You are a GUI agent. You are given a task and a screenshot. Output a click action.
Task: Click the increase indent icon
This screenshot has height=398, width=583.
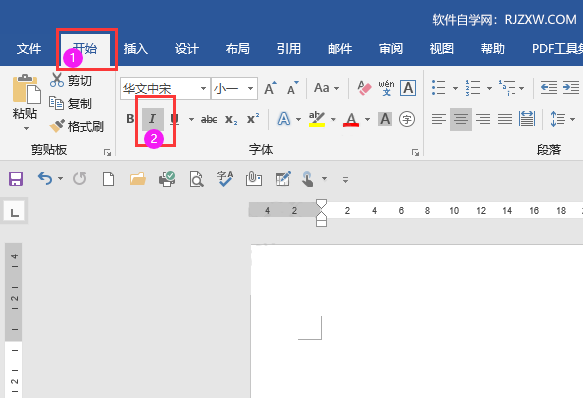click(571, 88)
